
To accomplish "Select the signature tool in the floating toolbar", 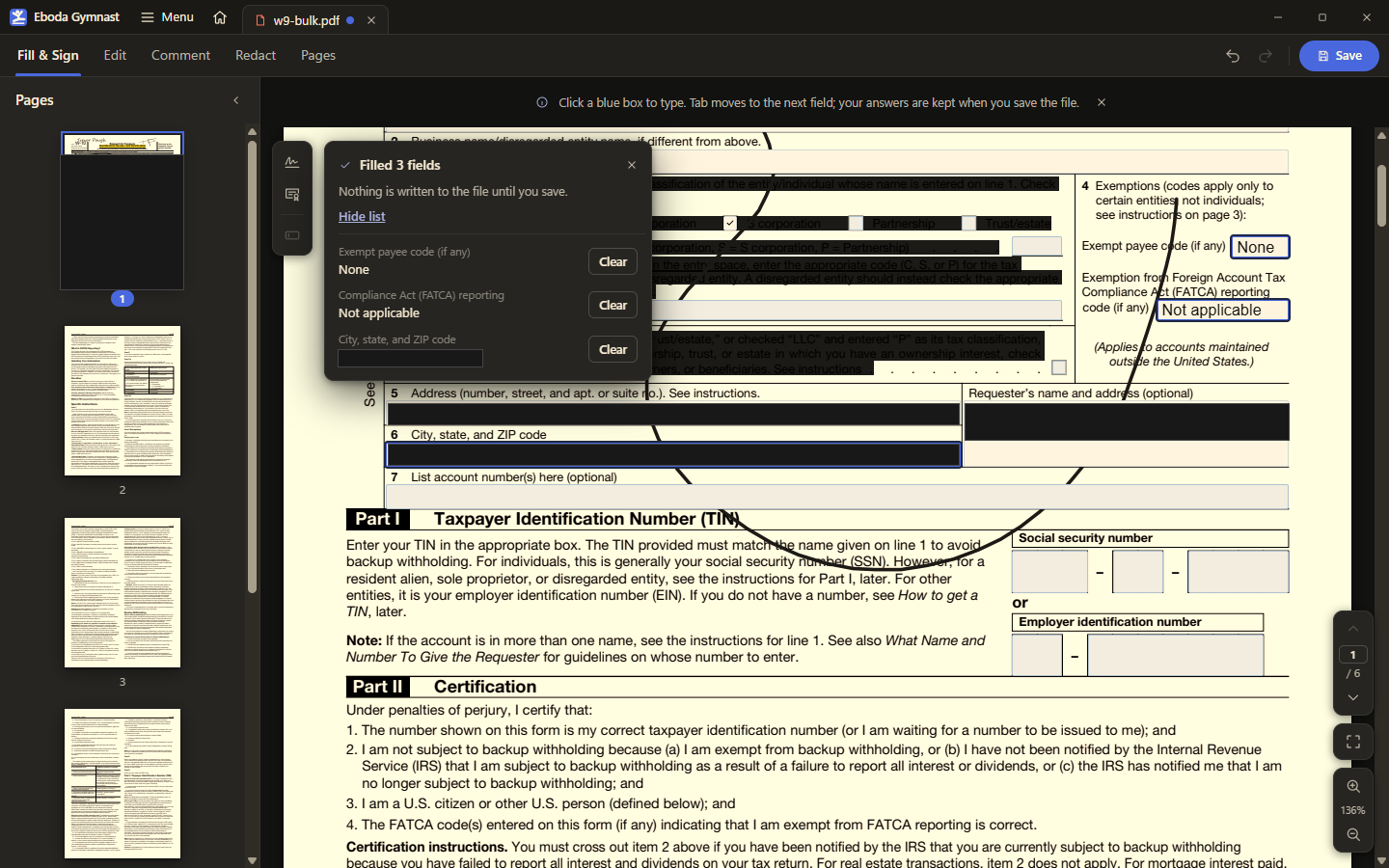I will point(292,162).
